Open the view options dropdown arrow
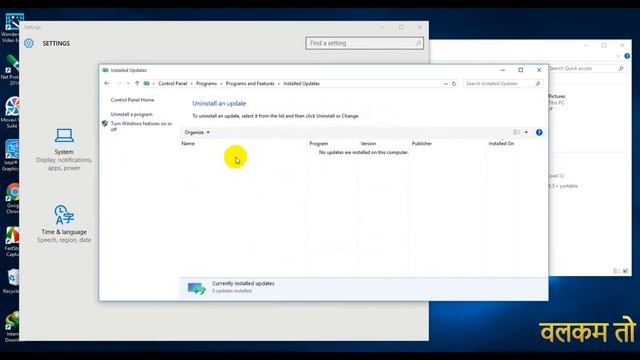The width and height of the screenshot is (640, 360). 526,132
